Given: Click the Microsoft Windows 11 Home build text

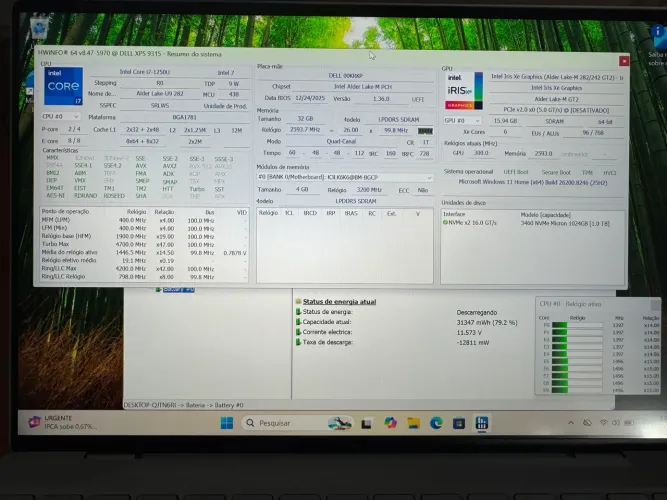Looking at the screenshot, I should pos(533,182).
